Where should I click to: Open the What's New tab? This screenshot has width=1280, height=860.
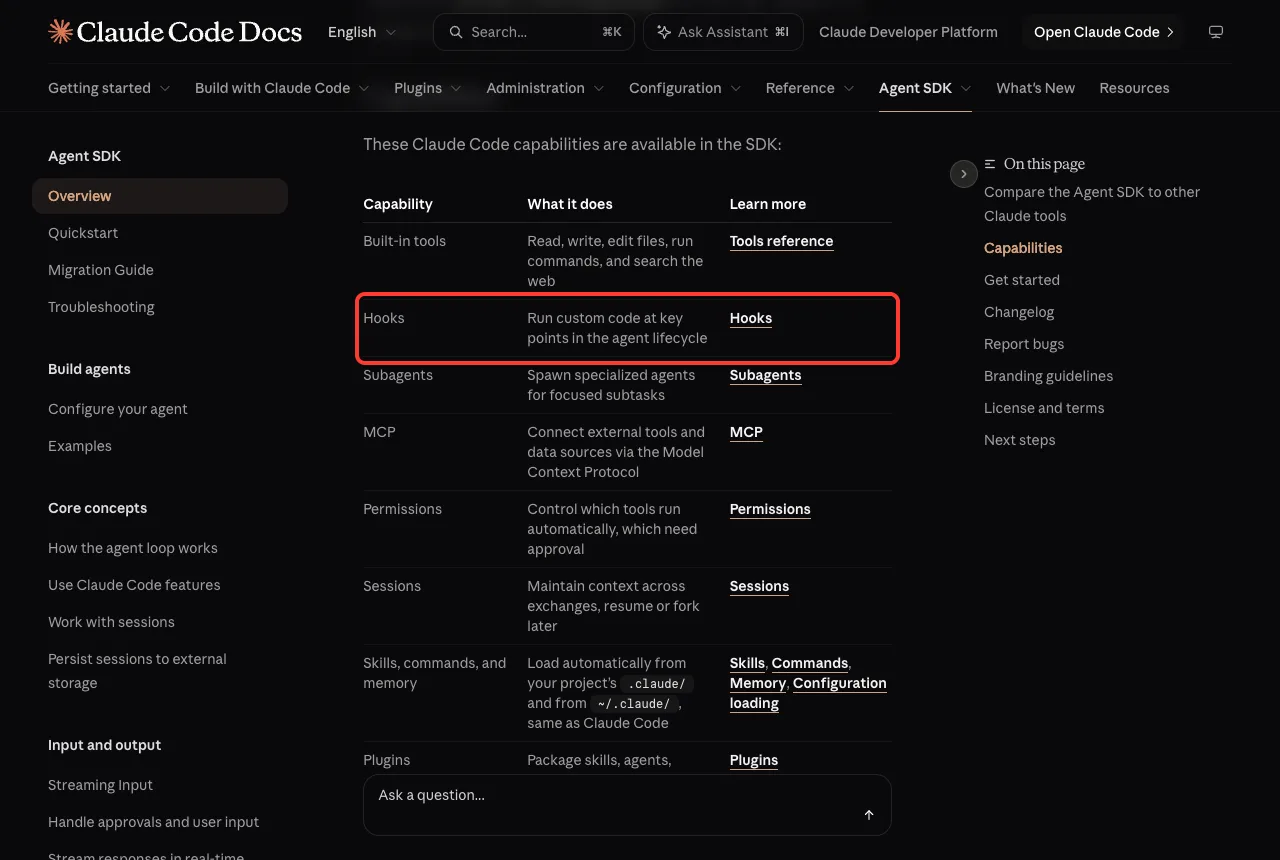[x=1035, y=88]
